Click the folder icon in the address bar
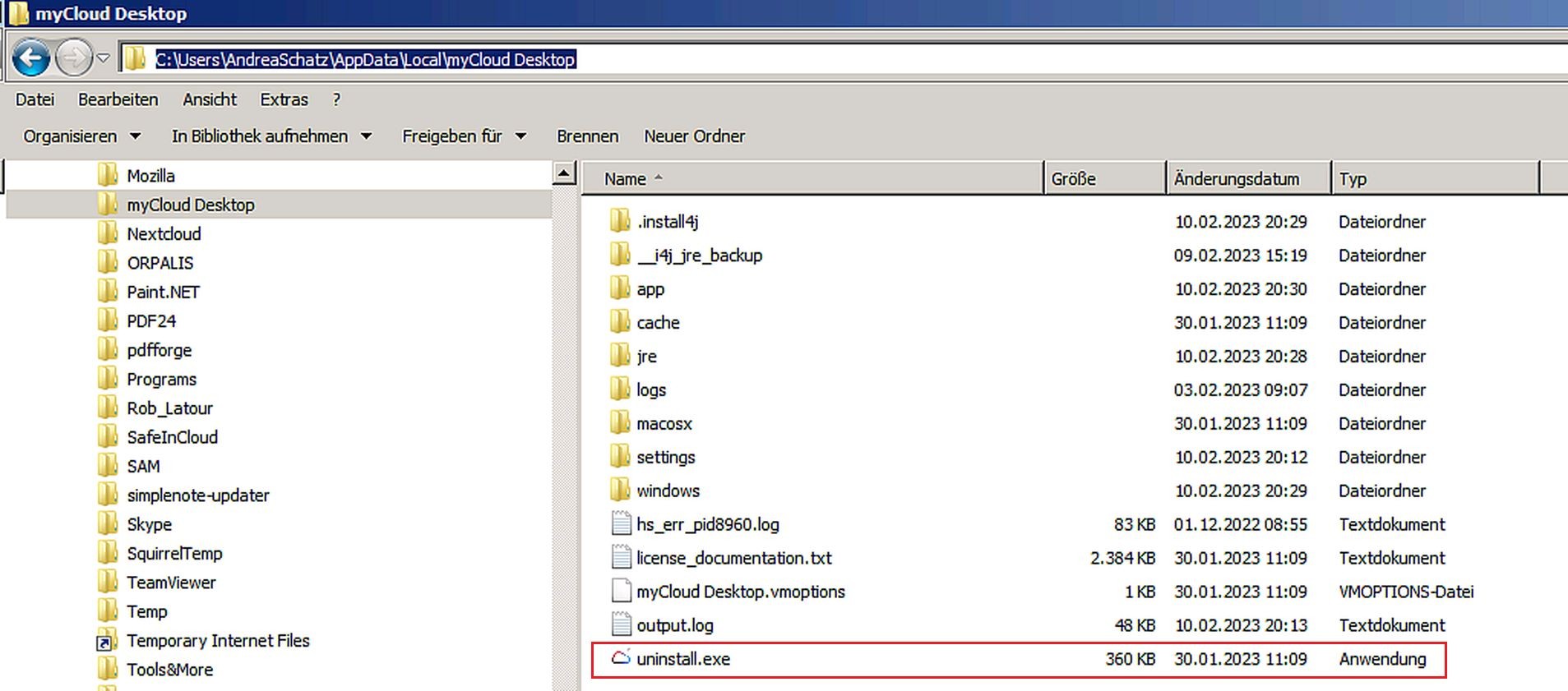This screenshot has width=1568, height=691. [135, 59]
